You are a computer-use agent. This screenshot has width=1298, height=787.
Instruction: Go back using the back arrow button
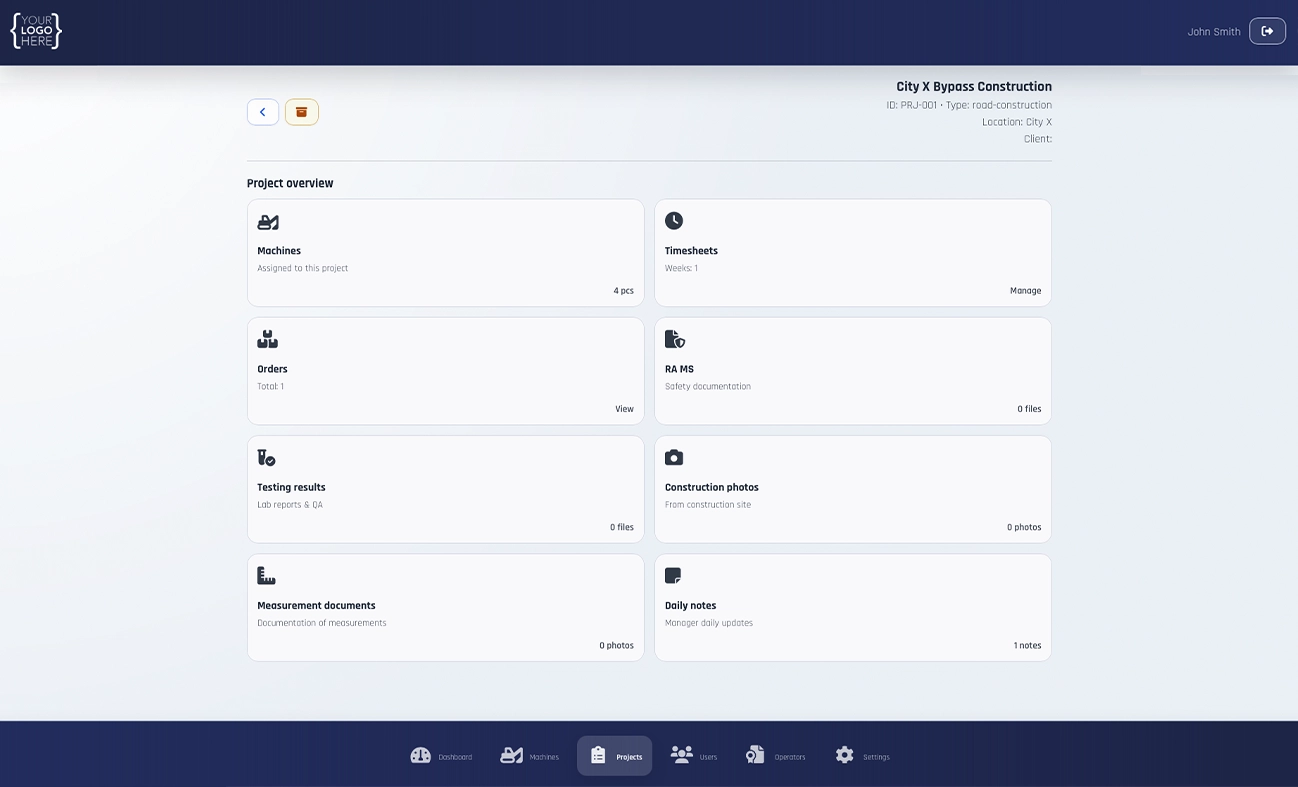click(262, 111)
